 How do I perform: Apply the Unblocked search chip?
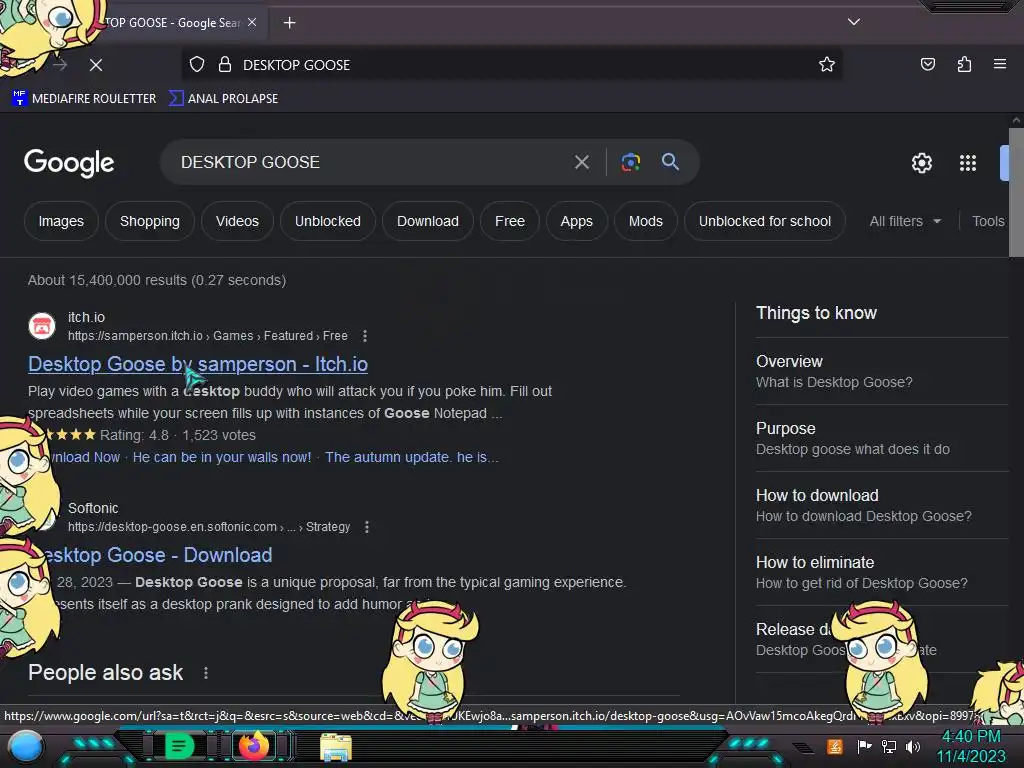coord(328,221)
